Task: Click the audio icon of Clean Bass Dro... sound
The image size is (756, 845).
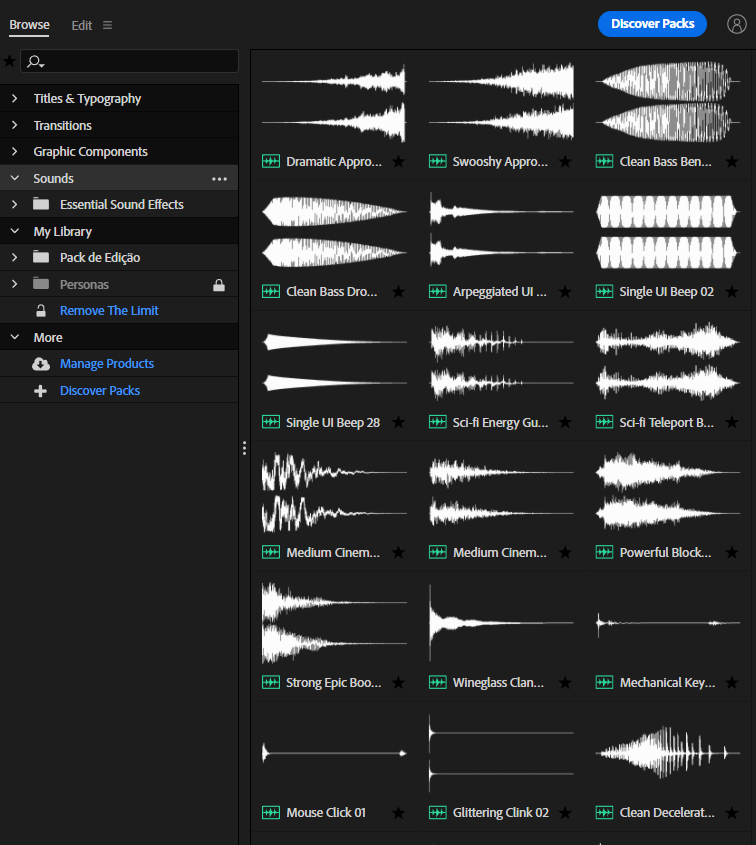Action: click(x=271, y=292)
